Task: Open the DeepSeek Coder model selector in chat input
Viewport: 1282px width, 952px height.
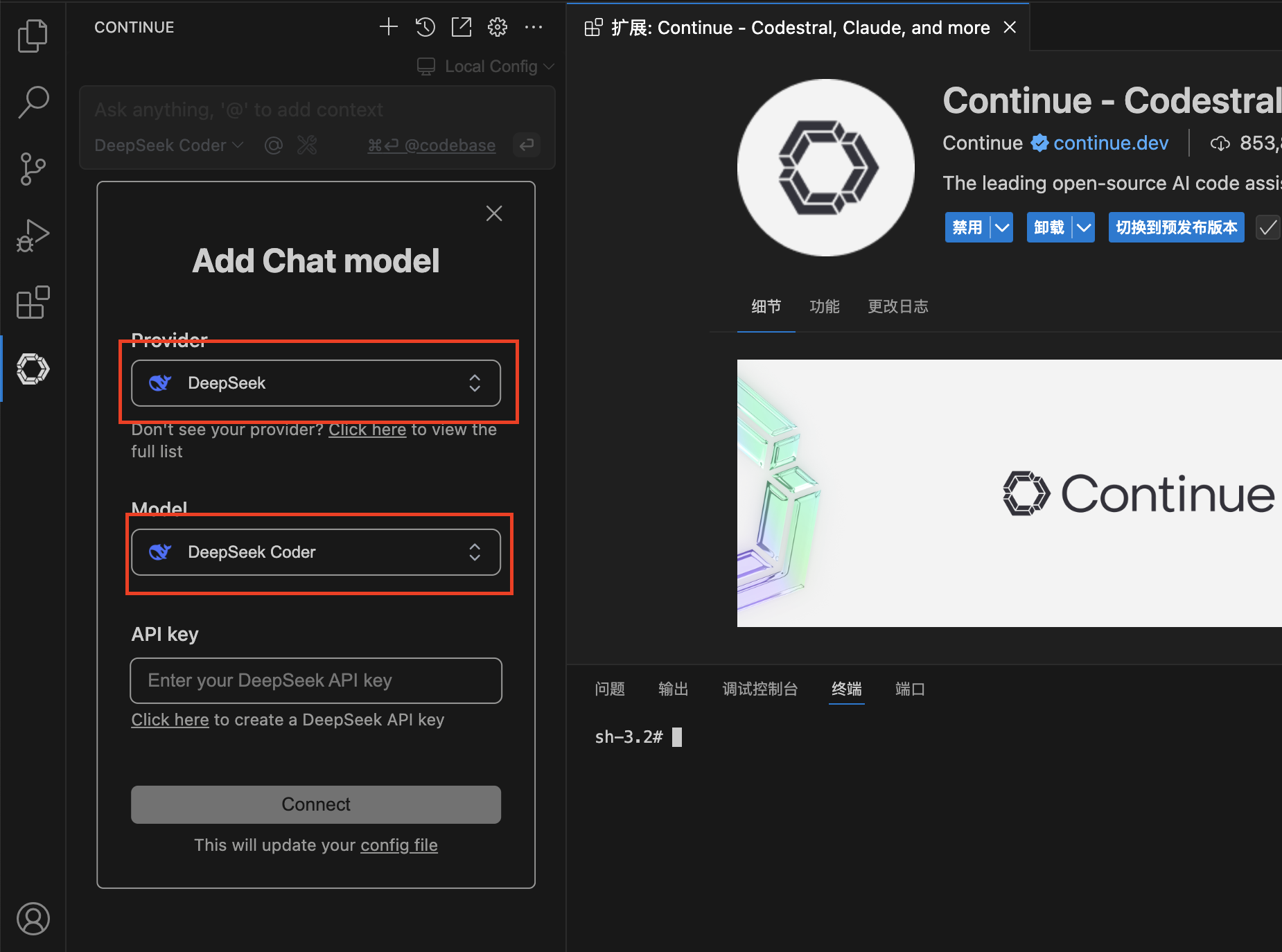Action: click(x=169, y=145)
